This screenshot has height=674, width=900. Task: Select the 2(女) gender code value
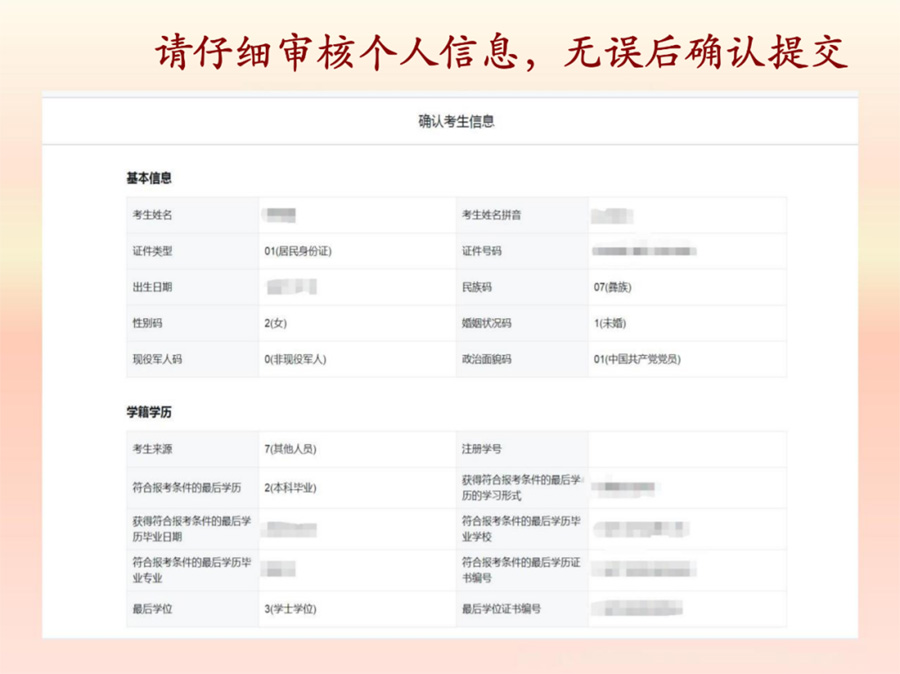276,323
